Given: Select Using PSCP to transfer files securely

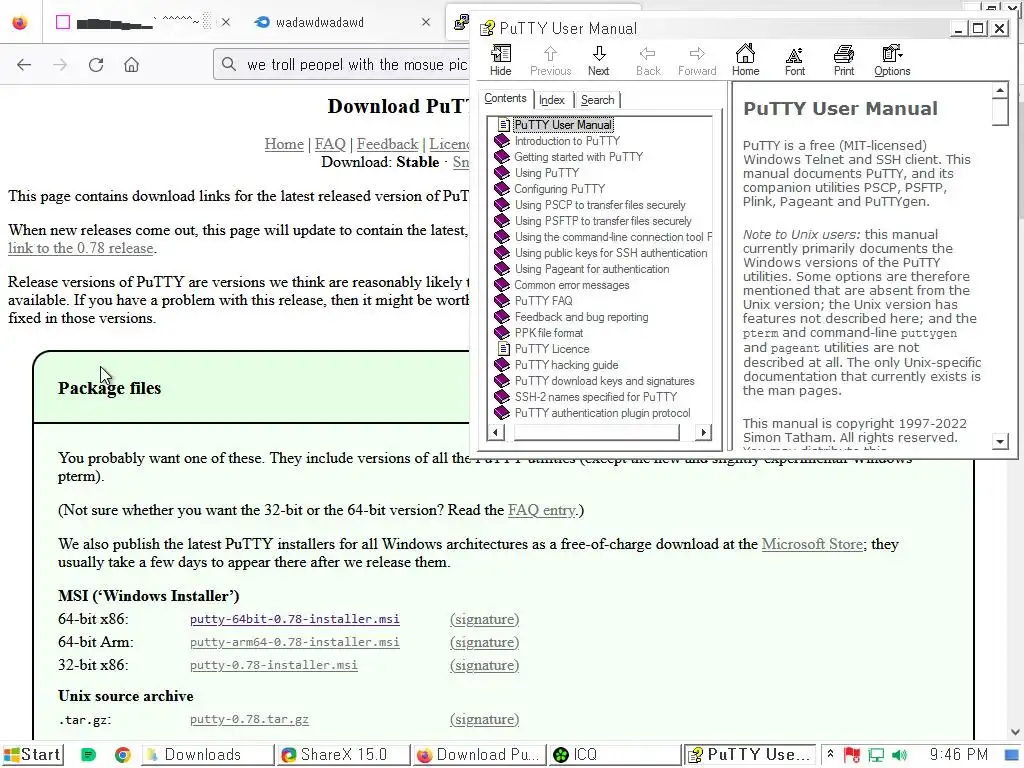Looking at the screenshot, I should pyautogui.click(x=600, y=205).
